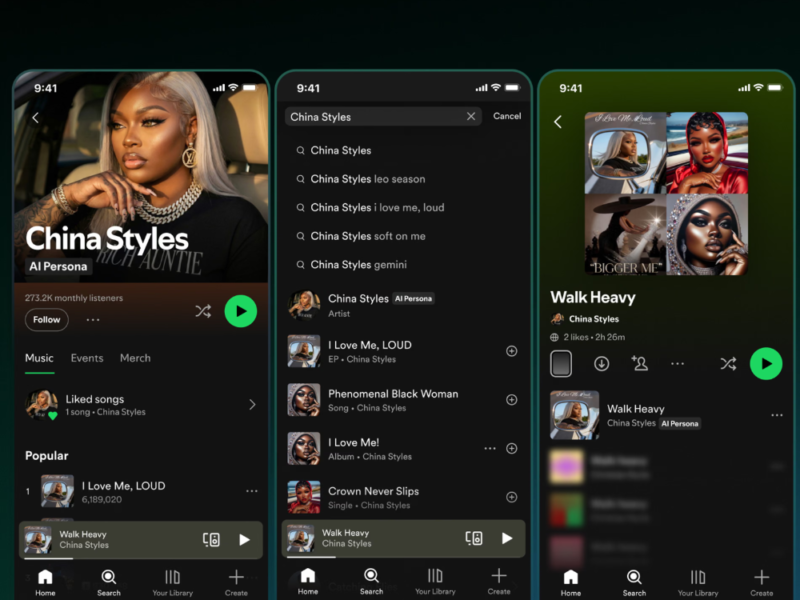Viewport: 800px width, 600px height.
Task: Tap Create in left phone nav bar
Action: [x=236, y=583]
